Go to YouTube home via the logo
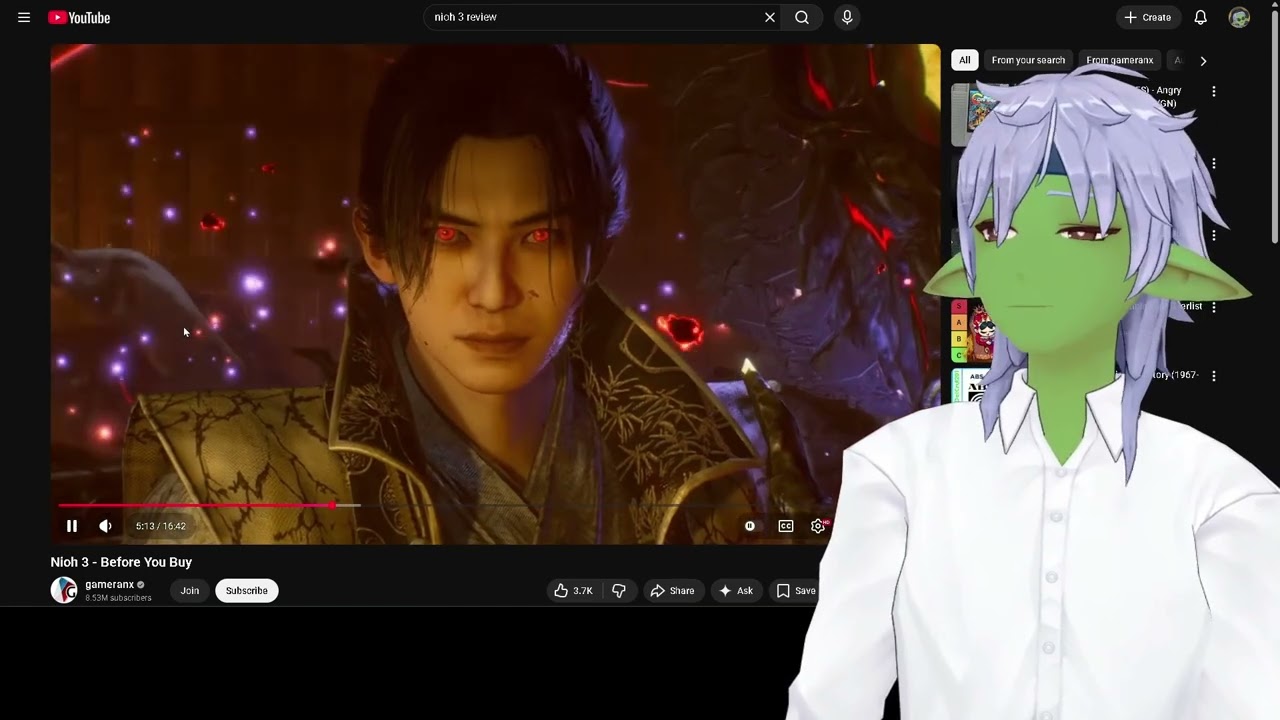The image size is (1280, 720). point(79,17)
